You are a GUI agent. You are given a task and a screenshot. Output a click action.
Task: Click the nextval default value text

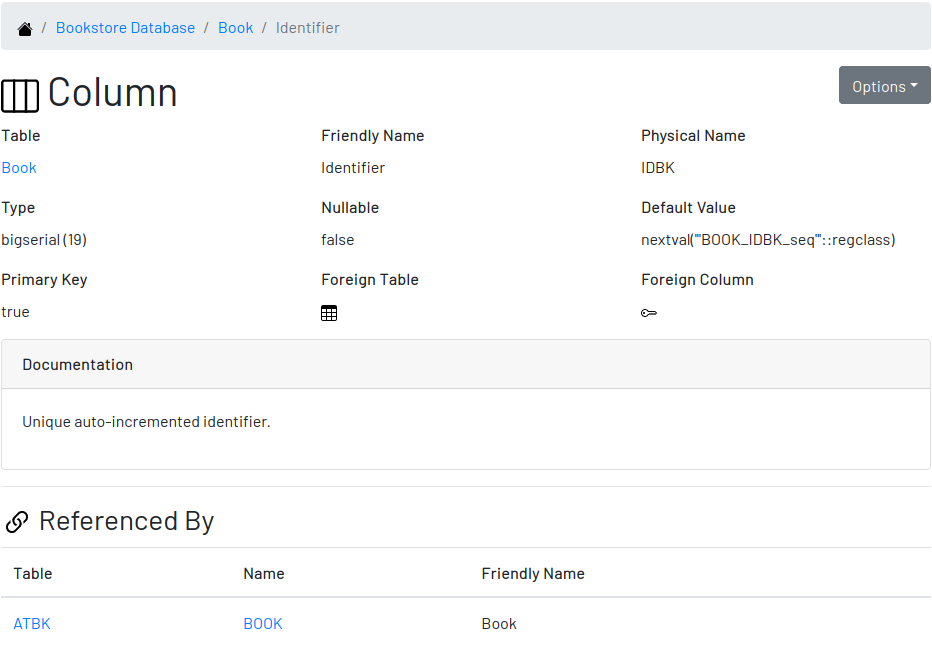pos(768,240)
